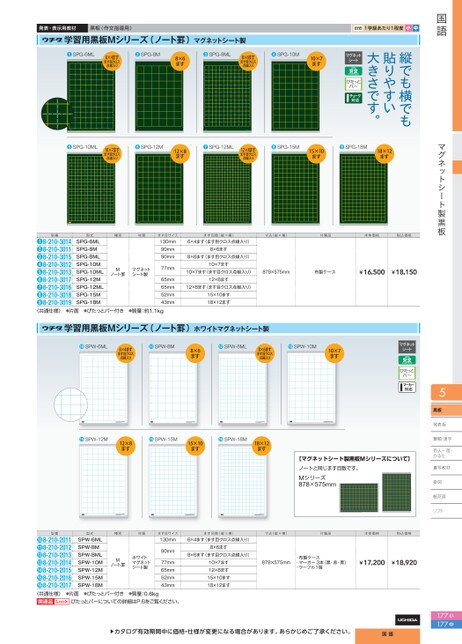Click product code 8-210-3014

(x=57, y=242)
